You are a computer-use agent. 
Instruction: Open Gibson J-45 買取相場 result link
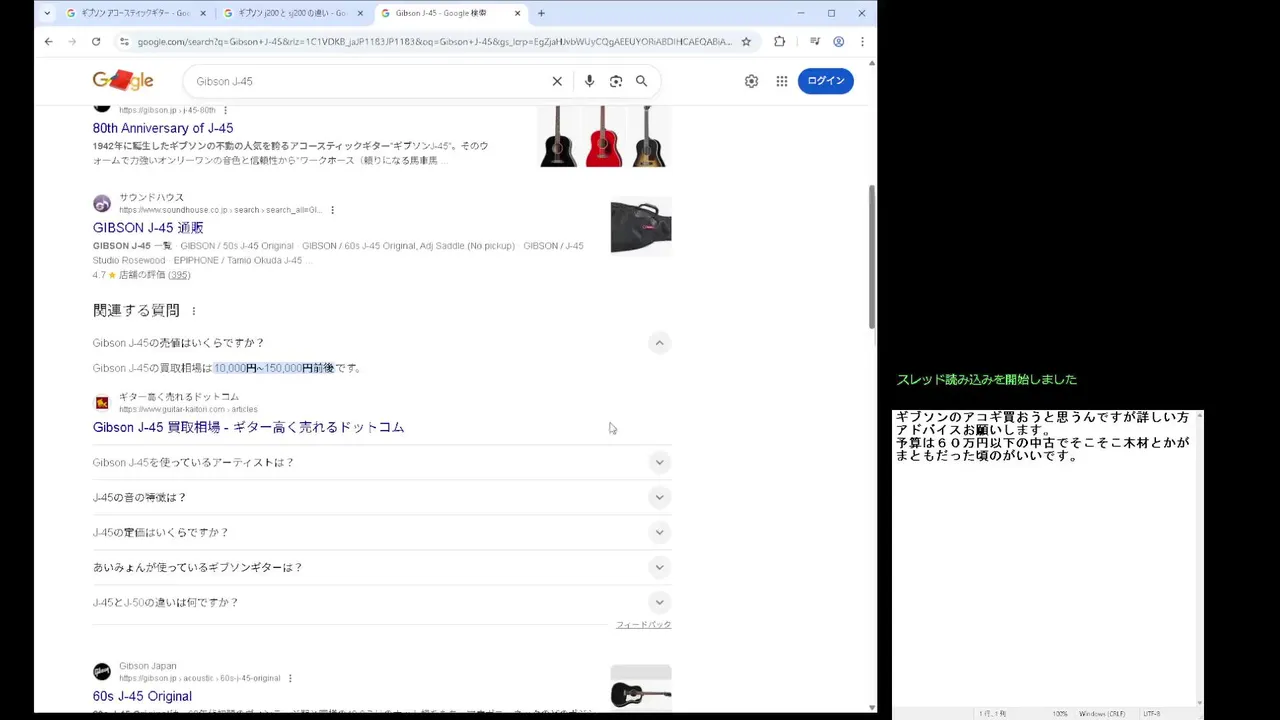pos(248,427)
